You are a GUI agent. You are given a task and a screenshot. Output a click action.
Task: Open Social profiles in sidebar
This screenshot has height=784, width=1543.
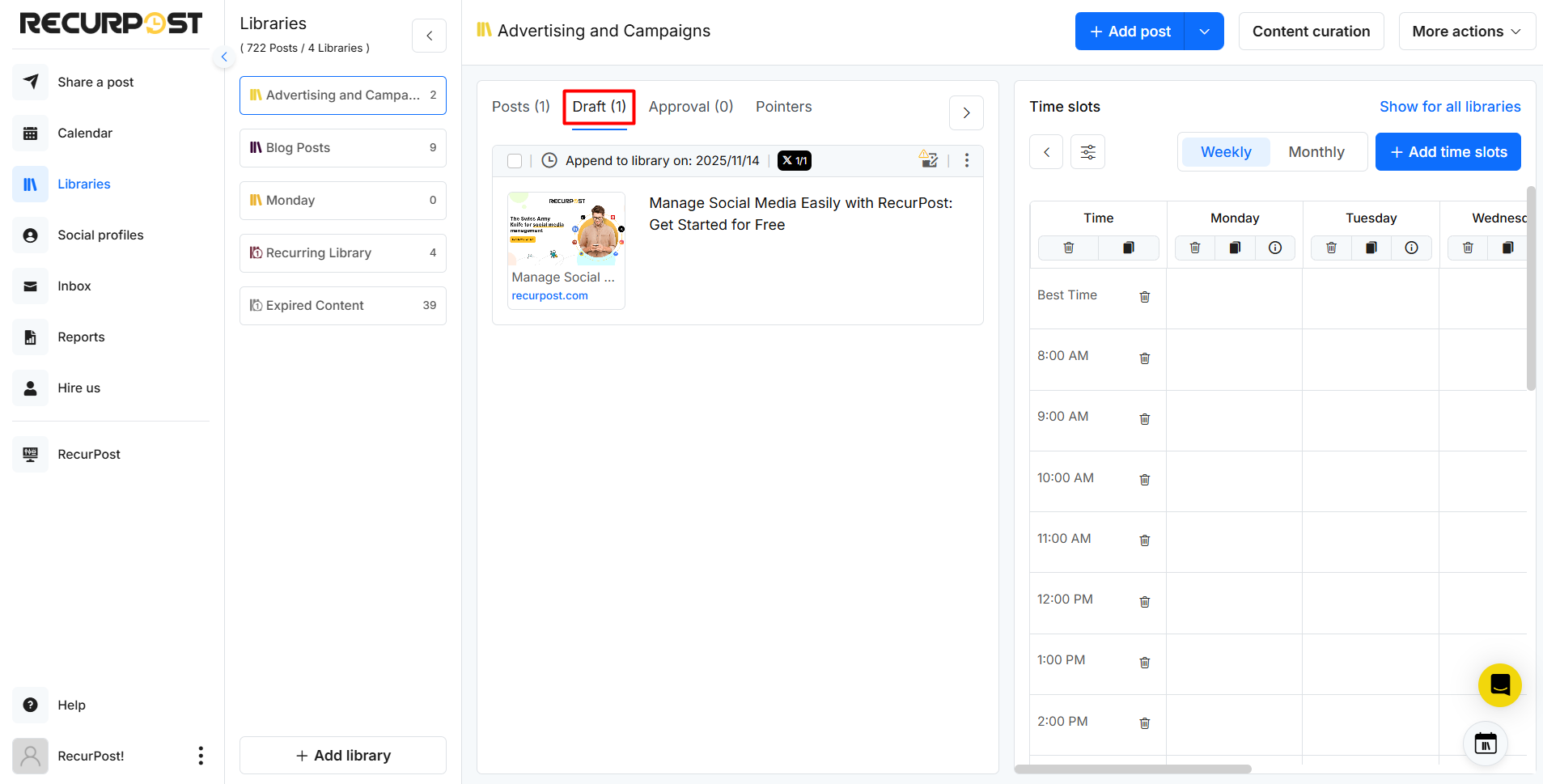[100, 235]
